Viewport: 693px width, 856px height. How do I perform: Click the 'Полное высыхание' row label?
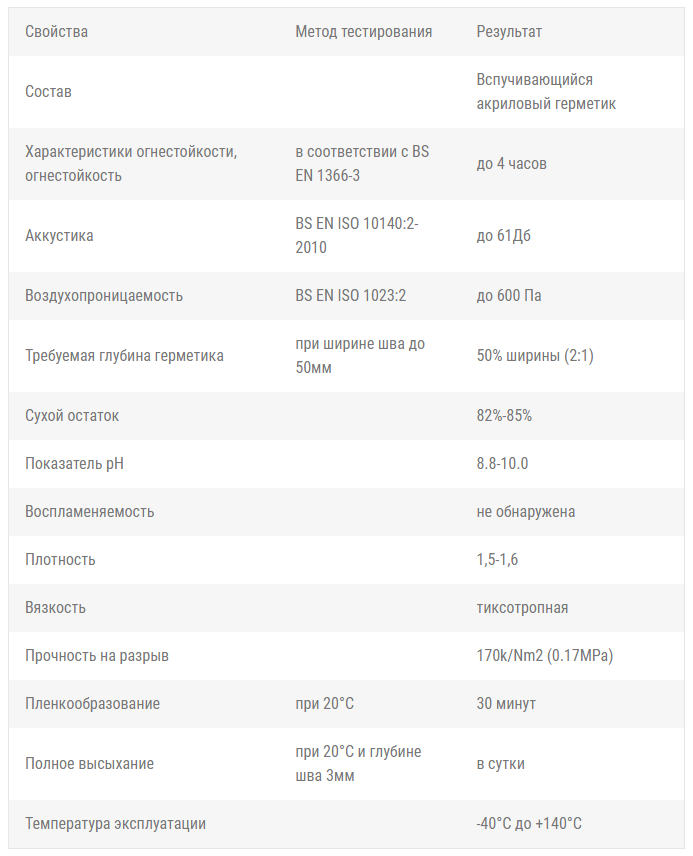(89, 763)
